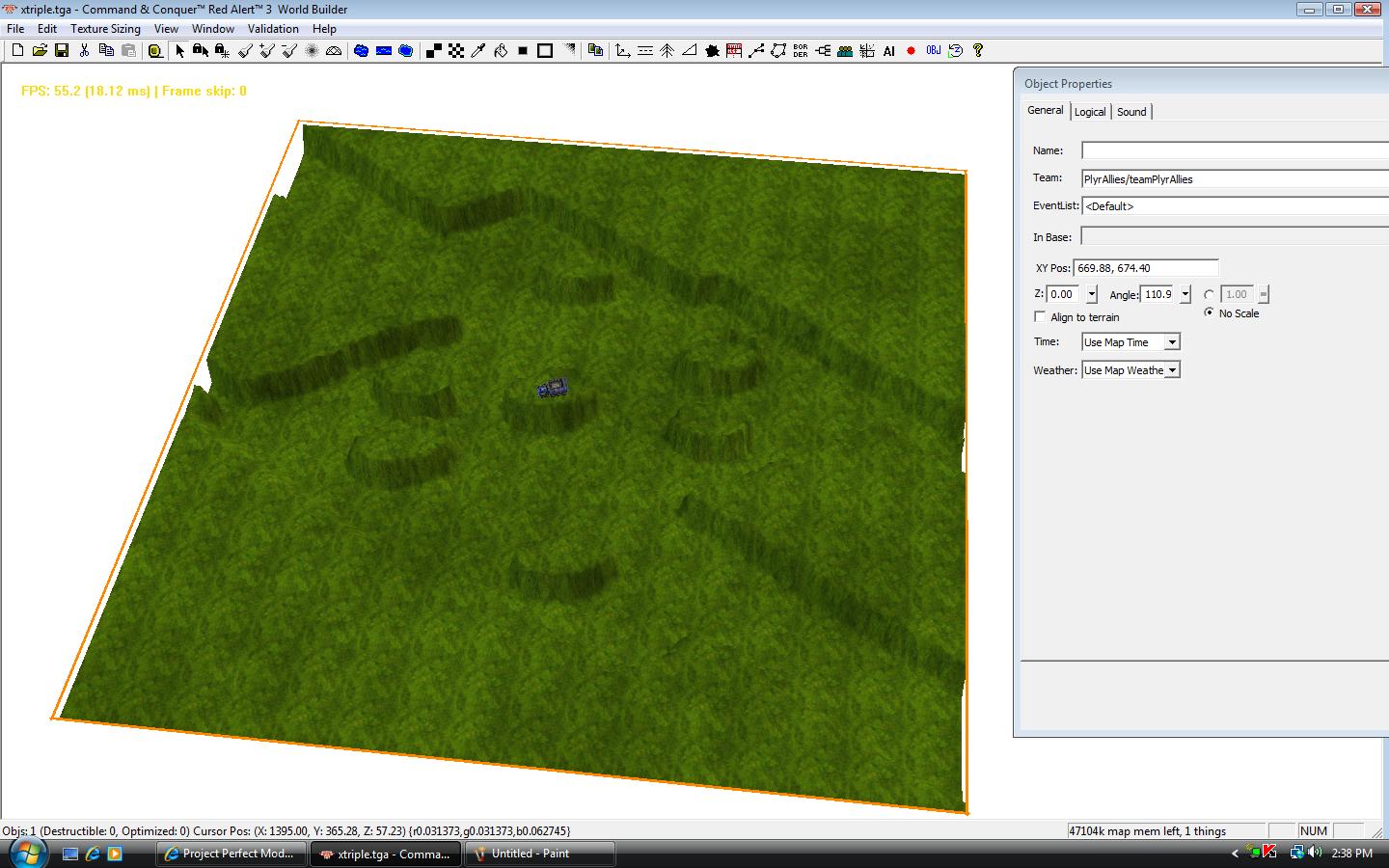The width and height of the screenshot is (1389, 868).
Task: Click the xtriple.tga taskbar button
Action: 386,854
